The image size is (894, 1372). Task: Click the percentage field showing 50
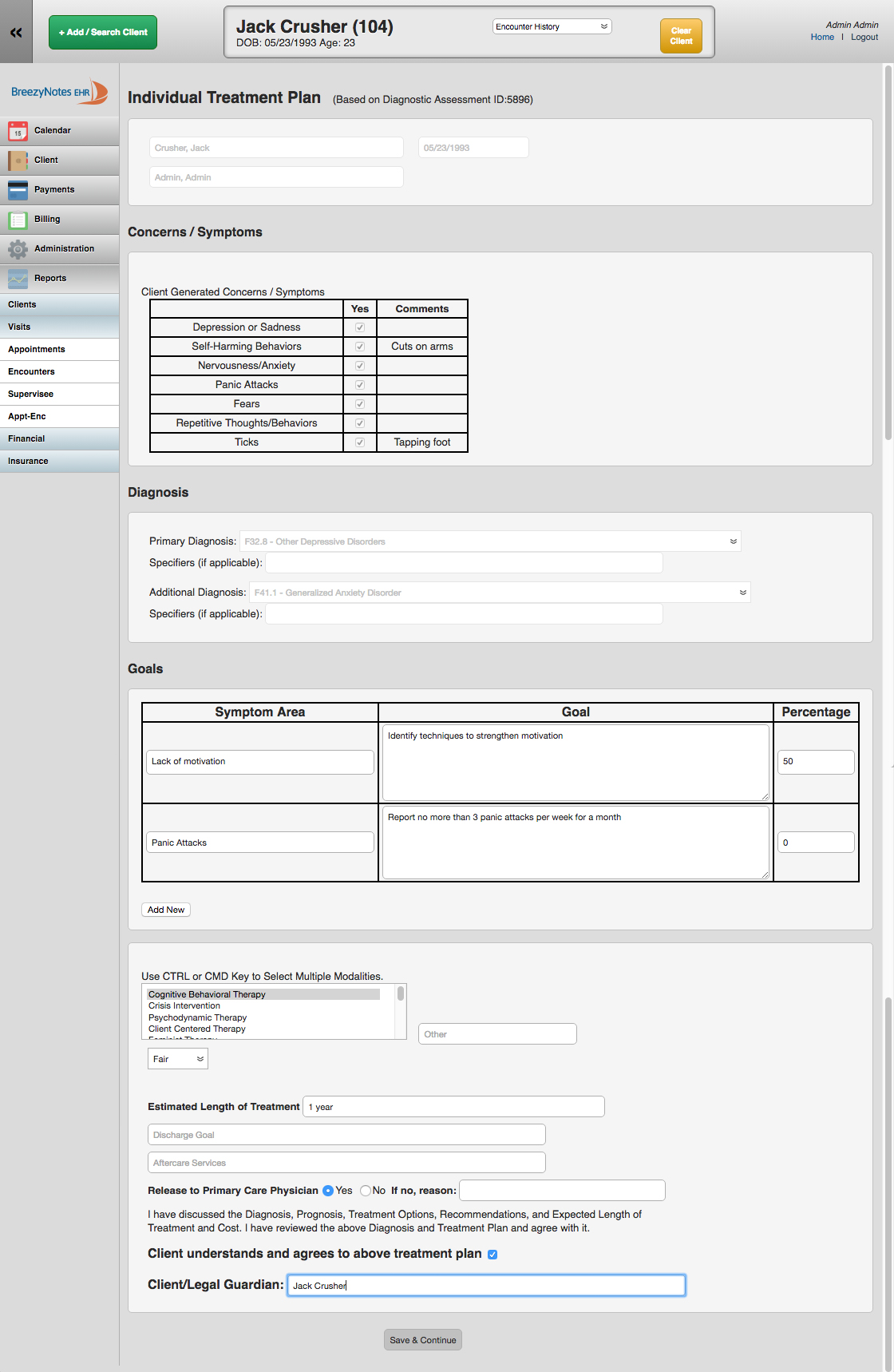pyautogui.click(x=816, y=762)
